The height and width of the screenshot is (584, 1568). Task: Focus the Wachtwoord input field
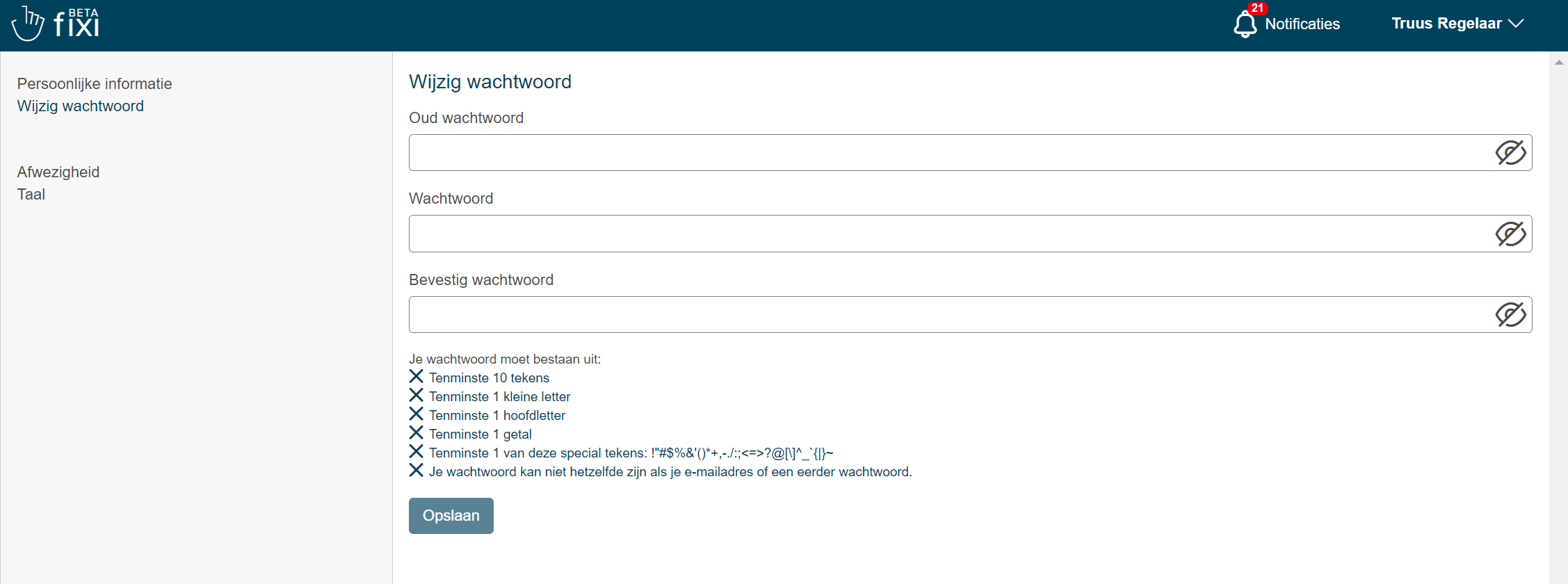[x=970, y=234]
